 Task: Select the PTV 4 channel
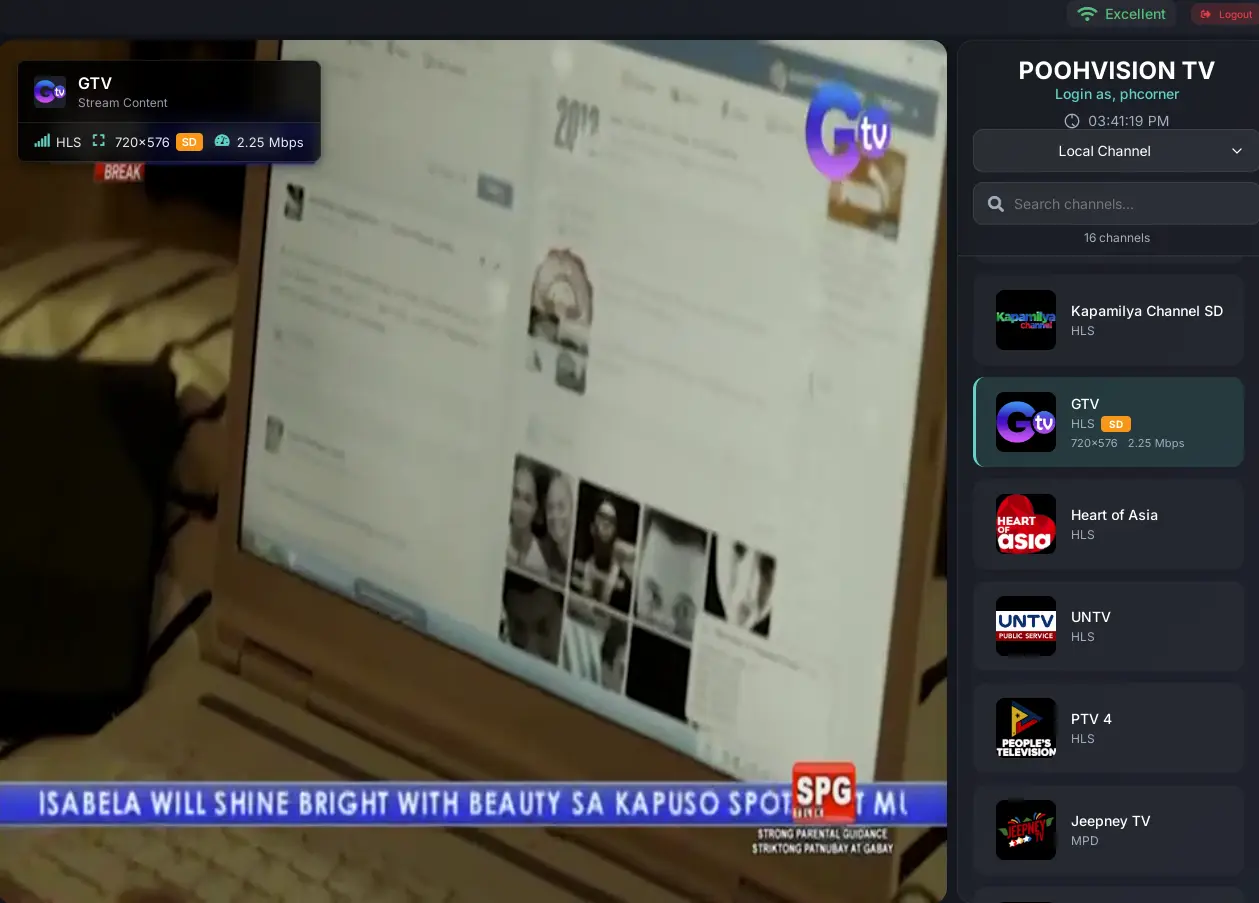(1108, 728)
